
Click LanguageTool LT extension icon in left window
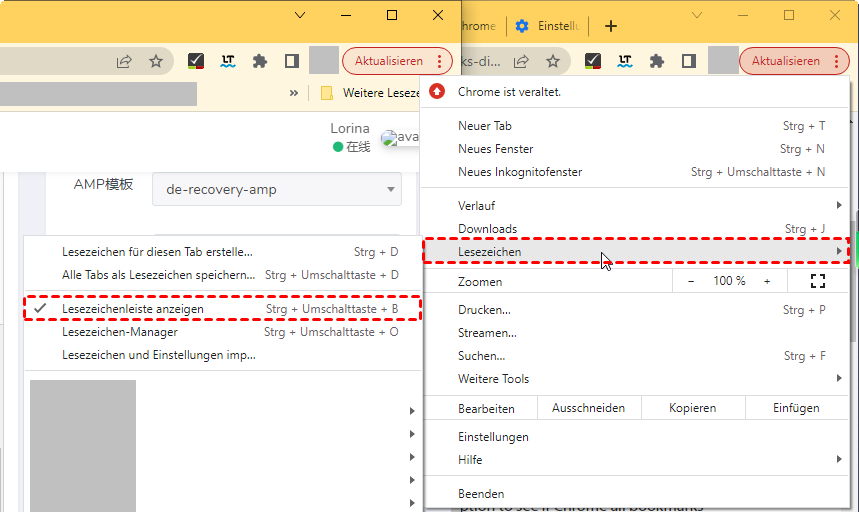coord(228,61)
